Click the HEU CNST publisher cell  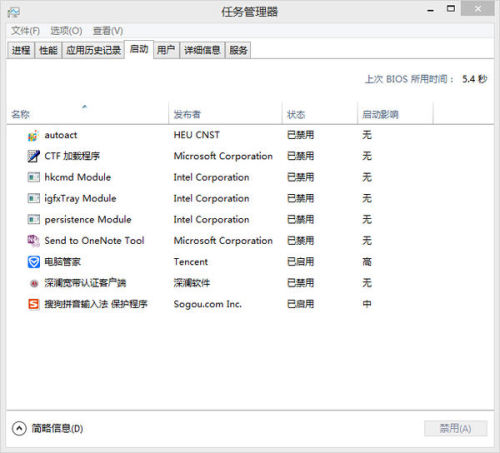click(197, 135)
